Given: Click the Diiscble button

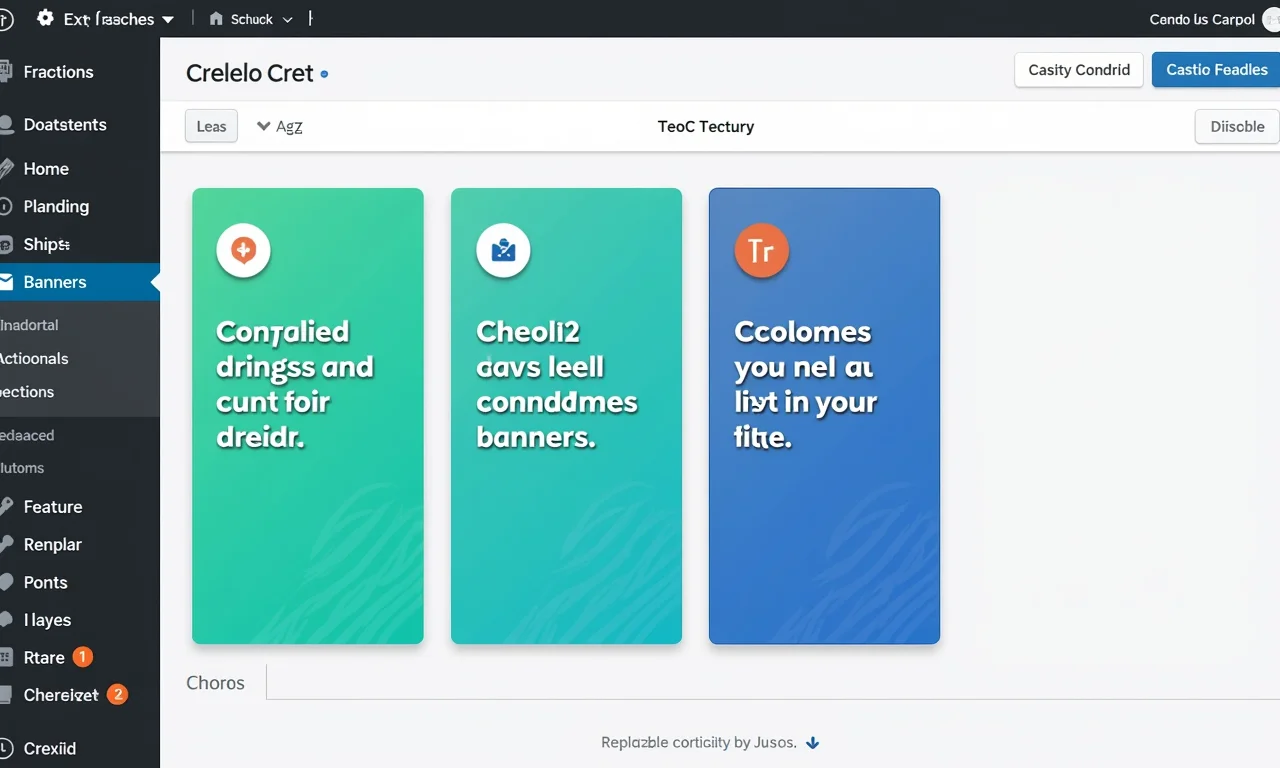Looking at the screenshot, I should click(1237, 127).
